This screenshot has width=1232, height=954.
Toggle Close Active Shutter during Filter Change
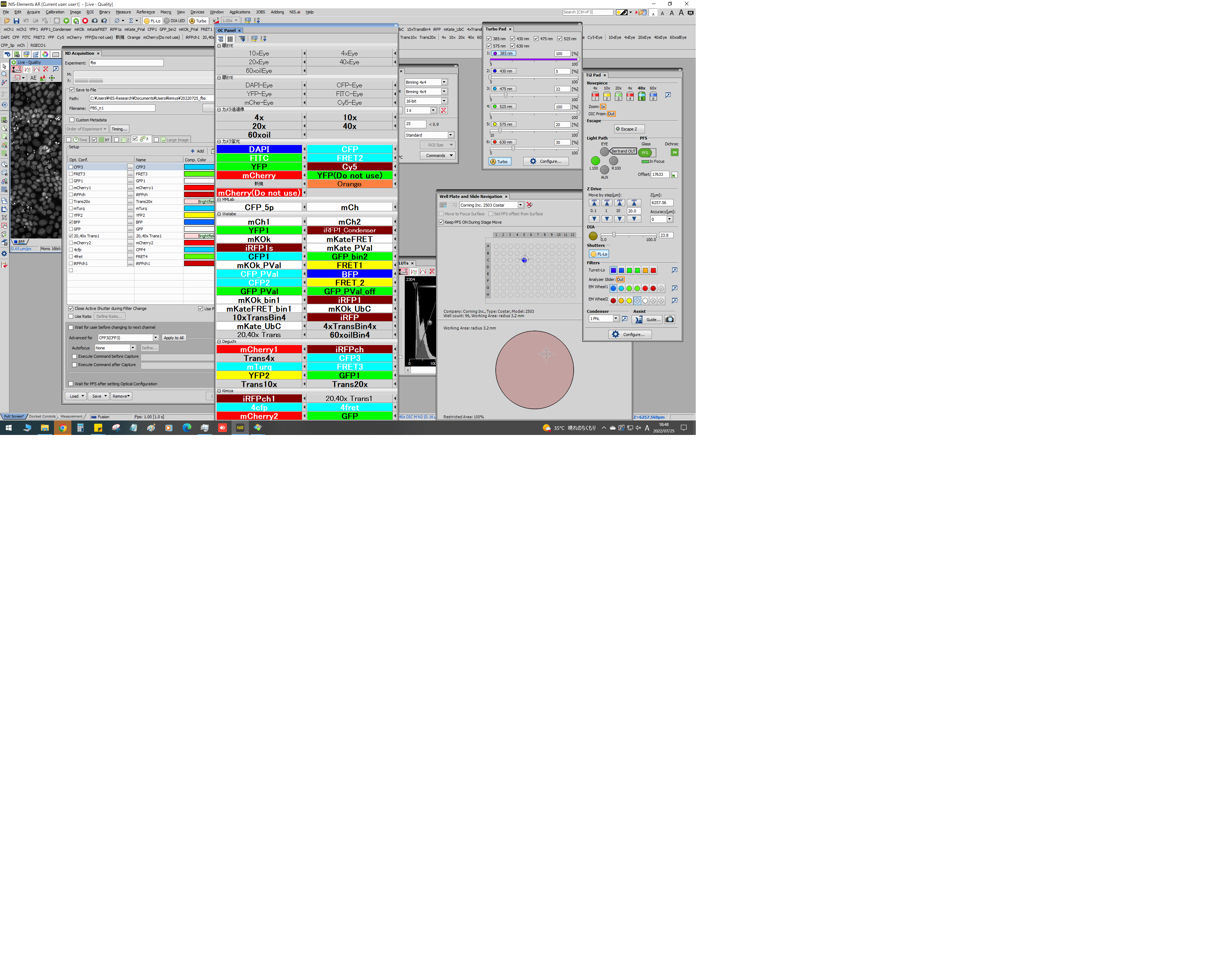point(71,308)
